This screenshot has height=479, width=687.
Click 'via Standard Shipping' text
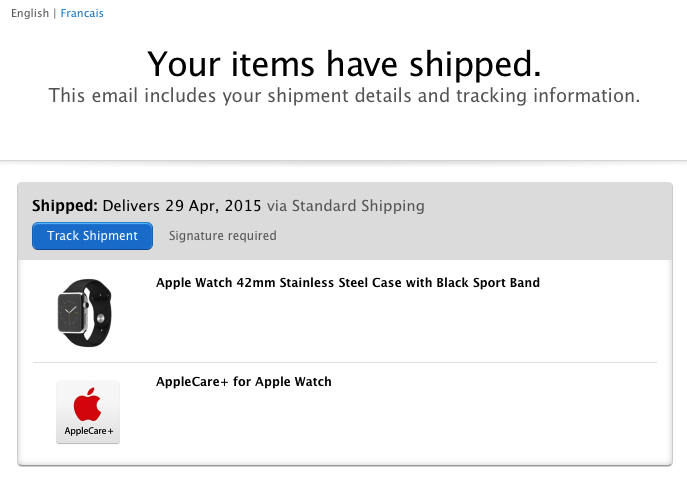(345, 206)
